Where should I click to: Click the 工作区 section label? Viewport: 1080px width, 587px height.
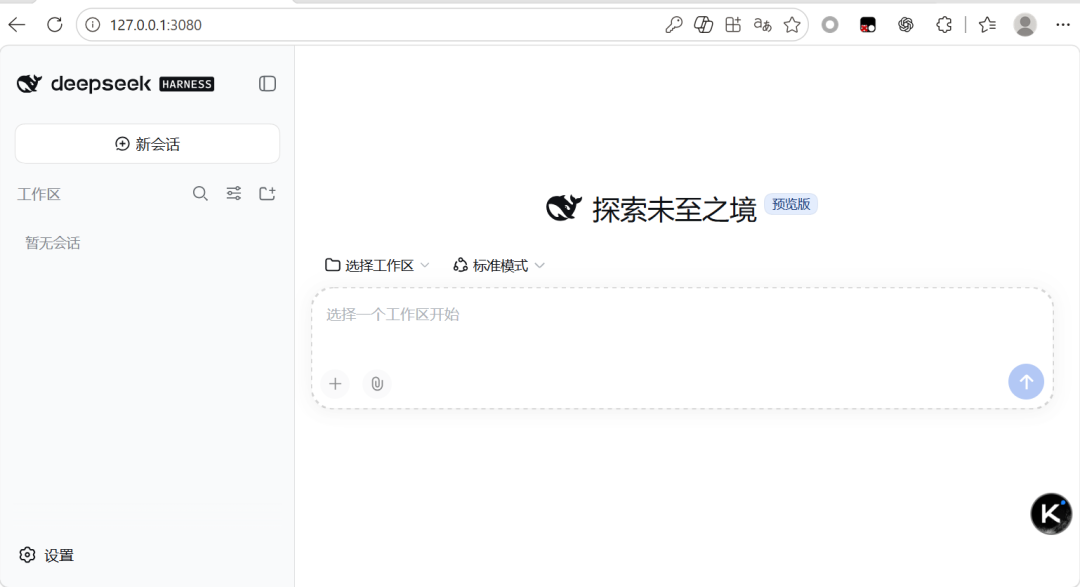click(39, 194)
